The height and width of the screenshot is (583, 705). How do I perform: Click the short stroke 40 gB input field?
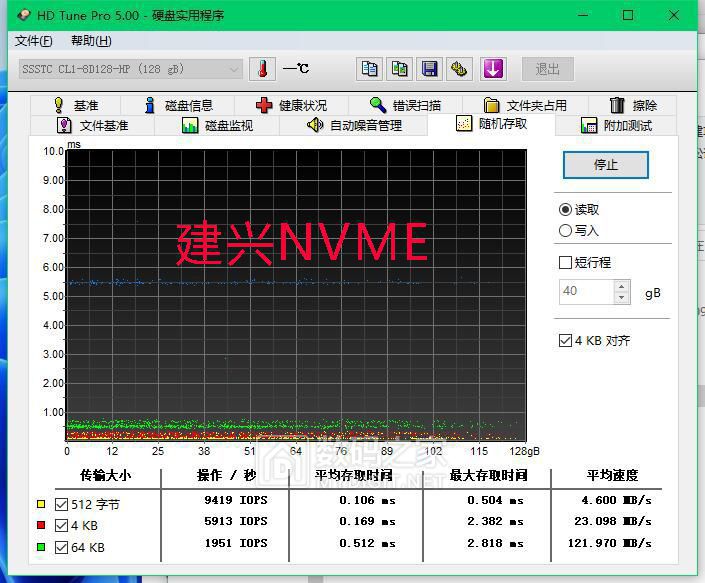(586, 292)
